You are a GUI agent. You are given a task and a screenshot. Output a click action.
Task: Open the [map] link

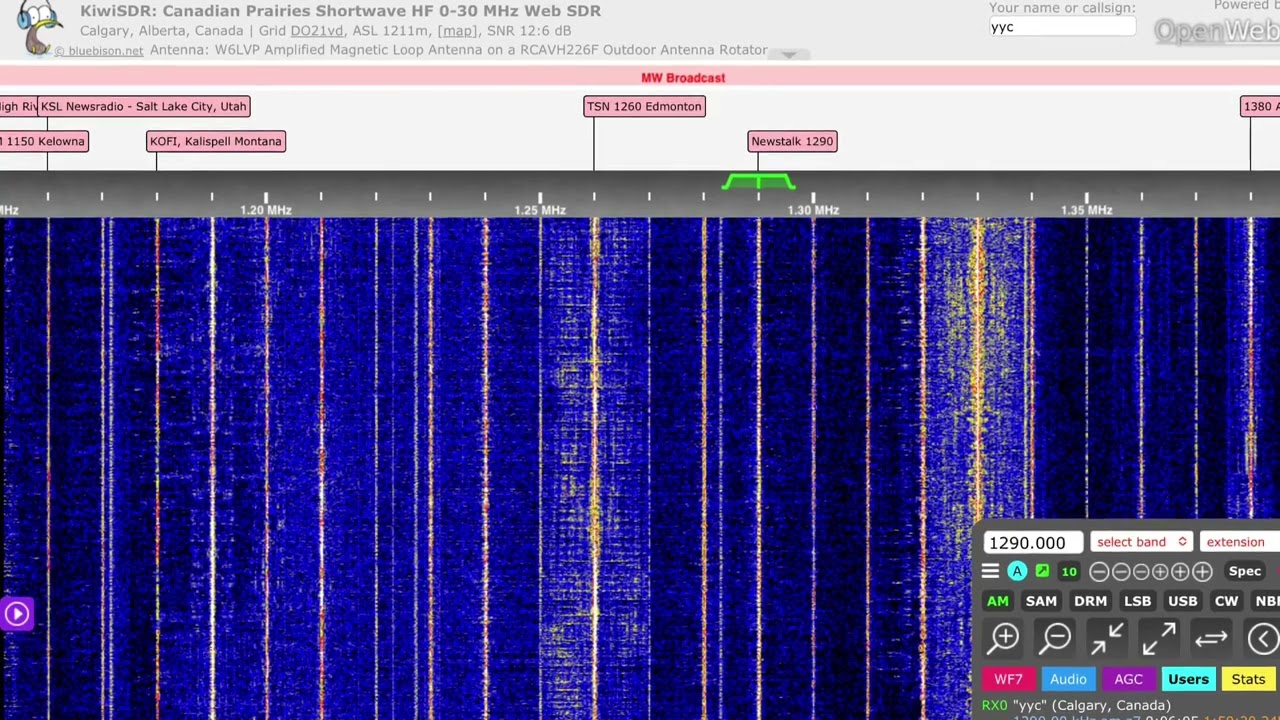click(x=458, y=31)
